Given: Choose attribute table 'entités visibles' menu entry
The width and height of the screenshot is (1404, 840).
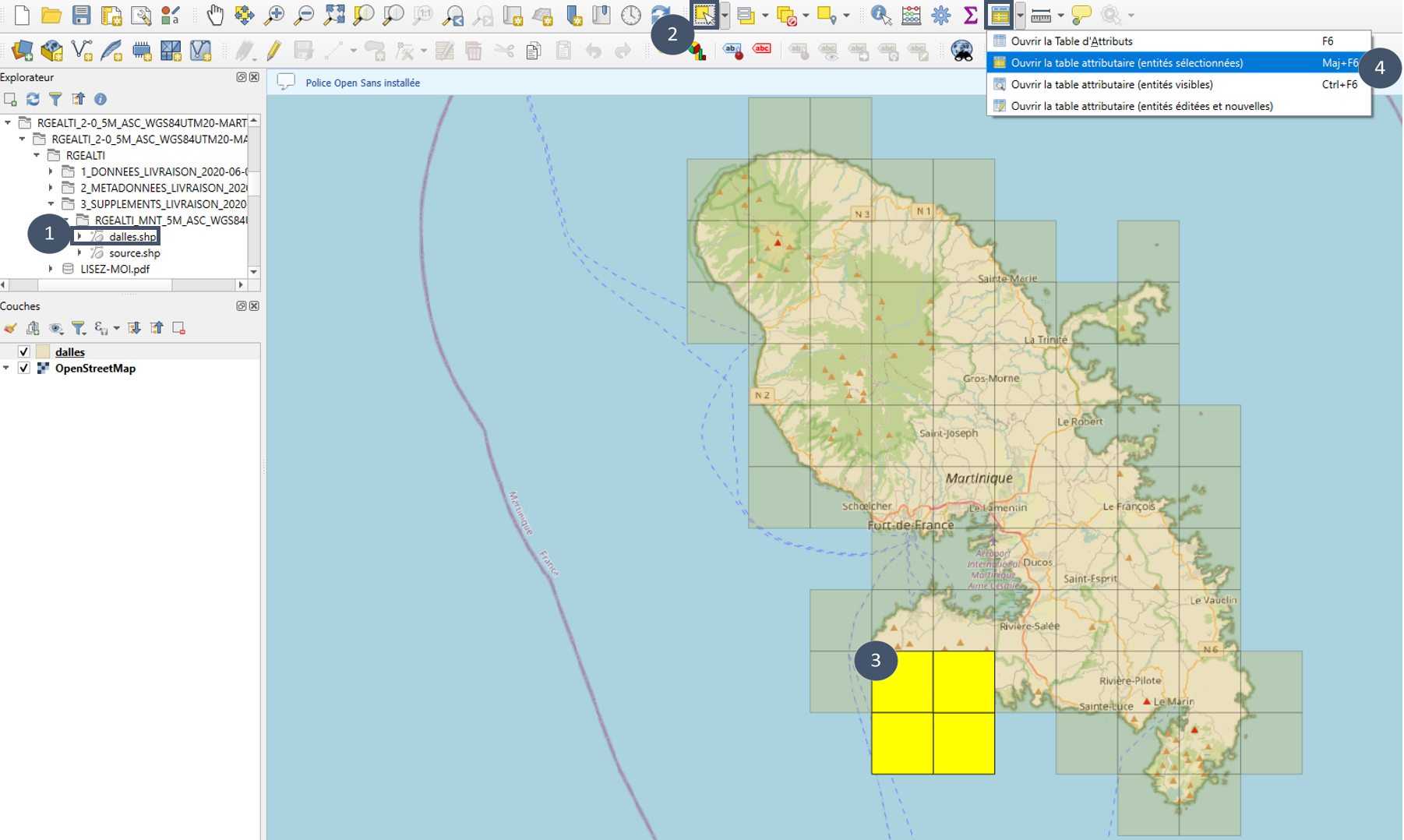Looking at the screenshot, I should point(1179,84).
